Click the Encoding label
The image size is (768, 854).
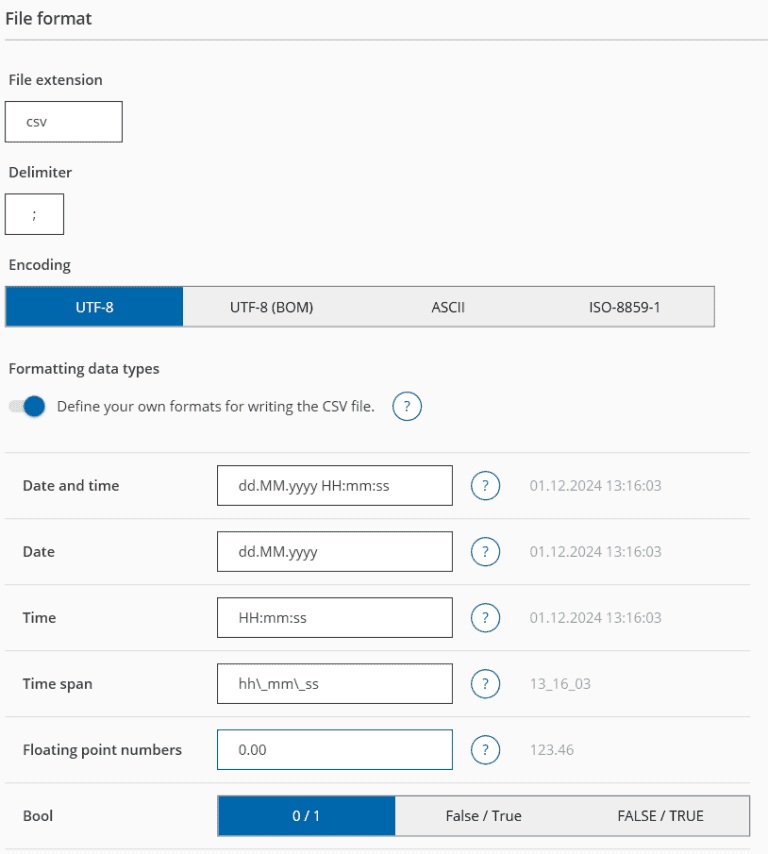40,265
